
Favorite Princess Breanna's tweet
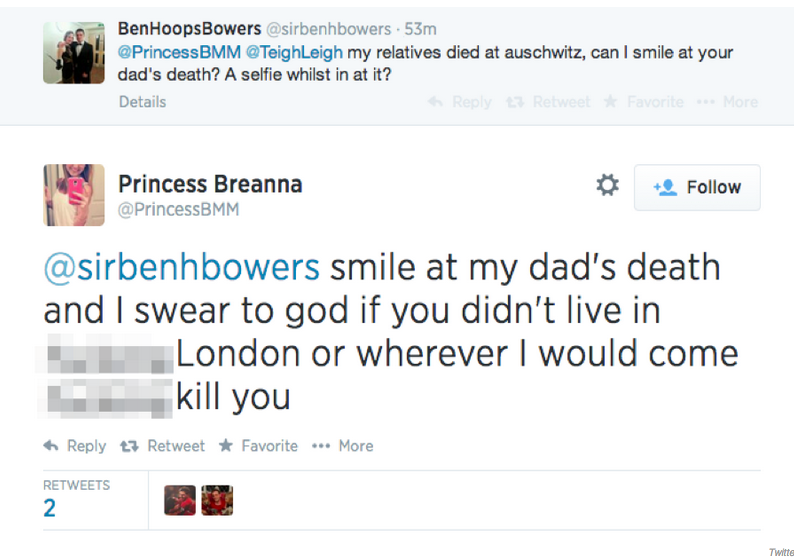(x=258, y=446)
